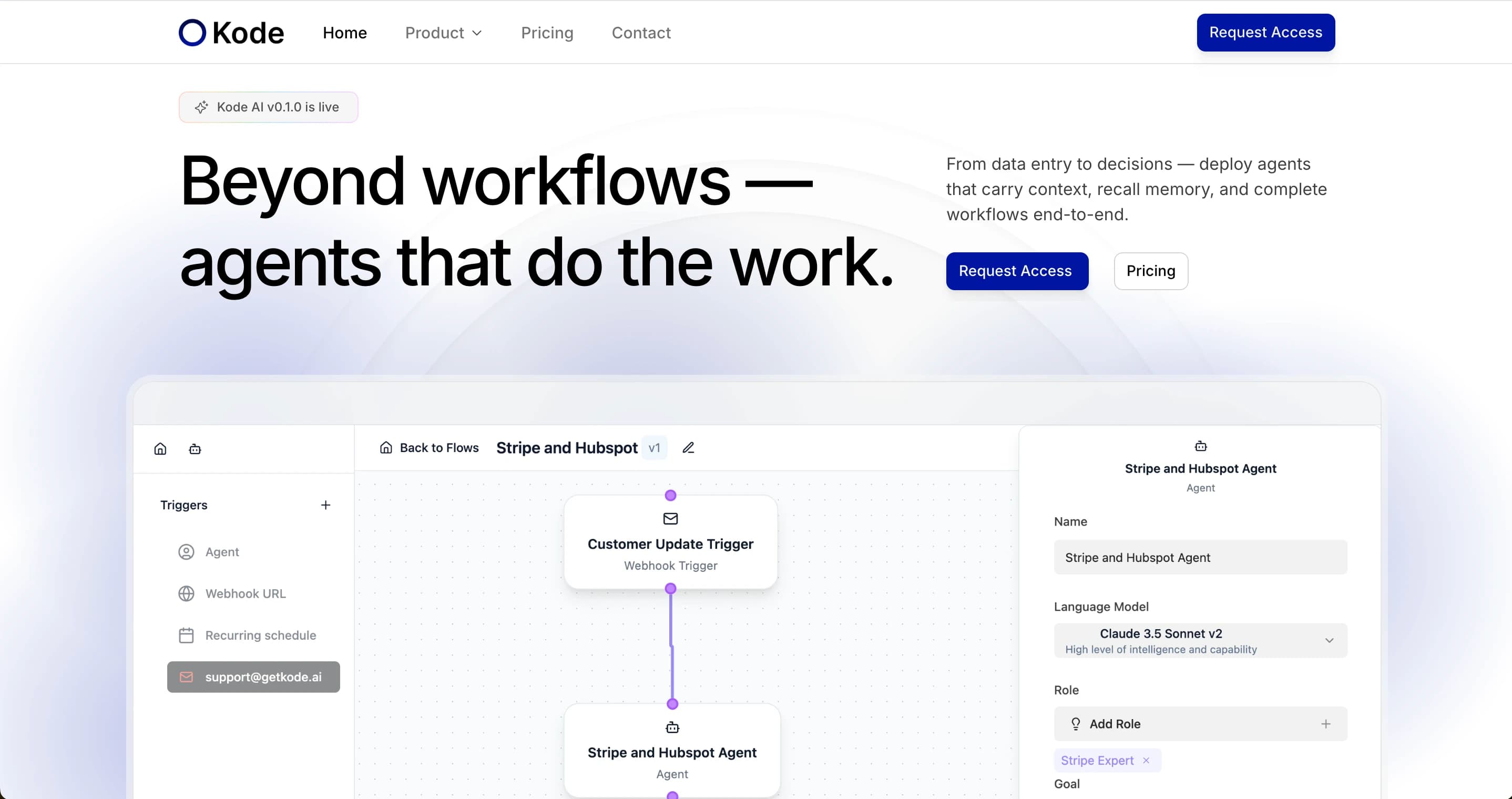Click the Name input field
1512x799 pixels.
pos(1200,557)
